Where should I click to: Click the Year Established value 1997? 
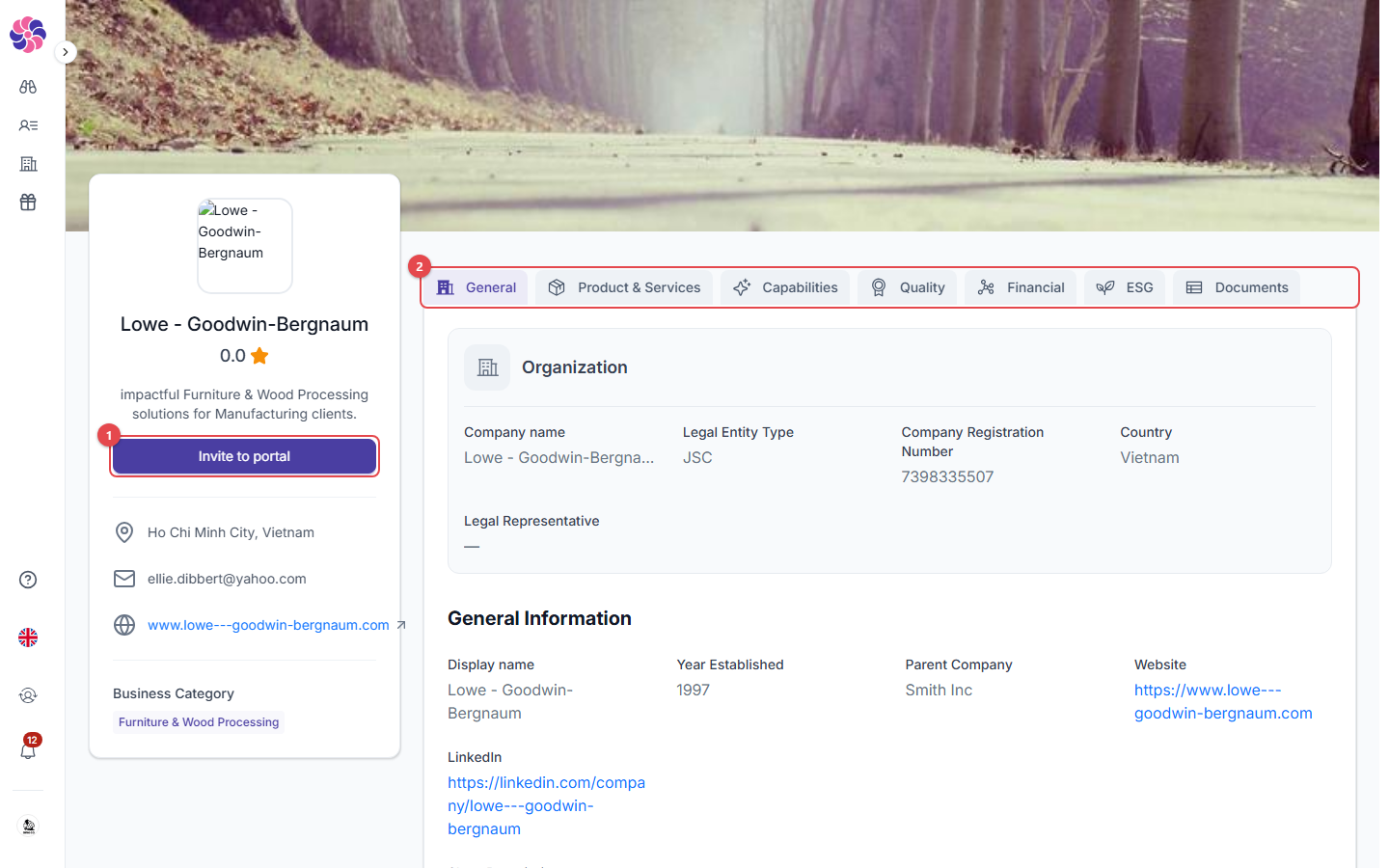(693, 690)
